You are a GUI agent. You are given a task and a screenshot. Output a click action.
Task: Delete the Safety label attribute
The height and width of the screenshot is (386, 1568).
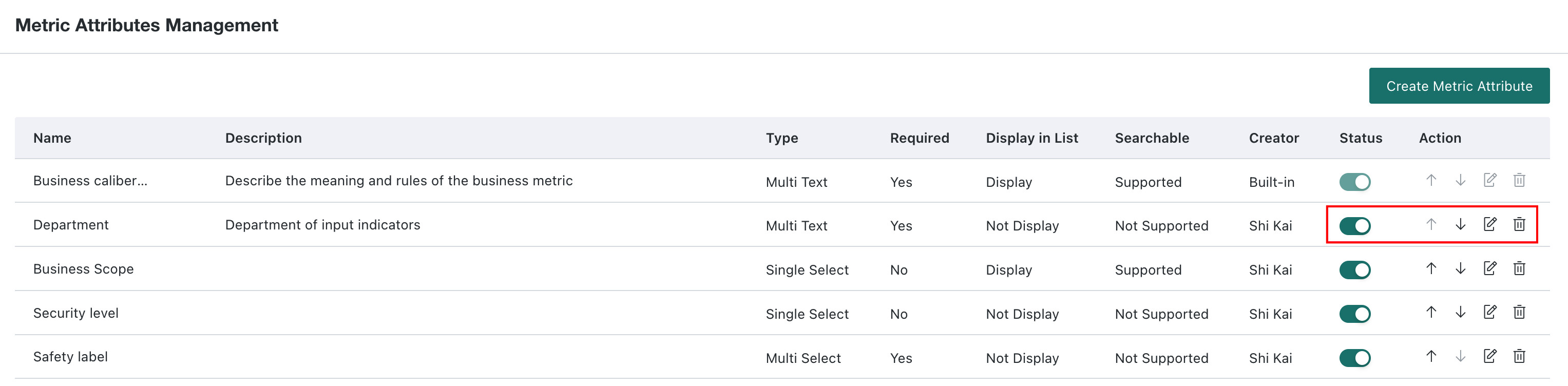(1519, 356)
